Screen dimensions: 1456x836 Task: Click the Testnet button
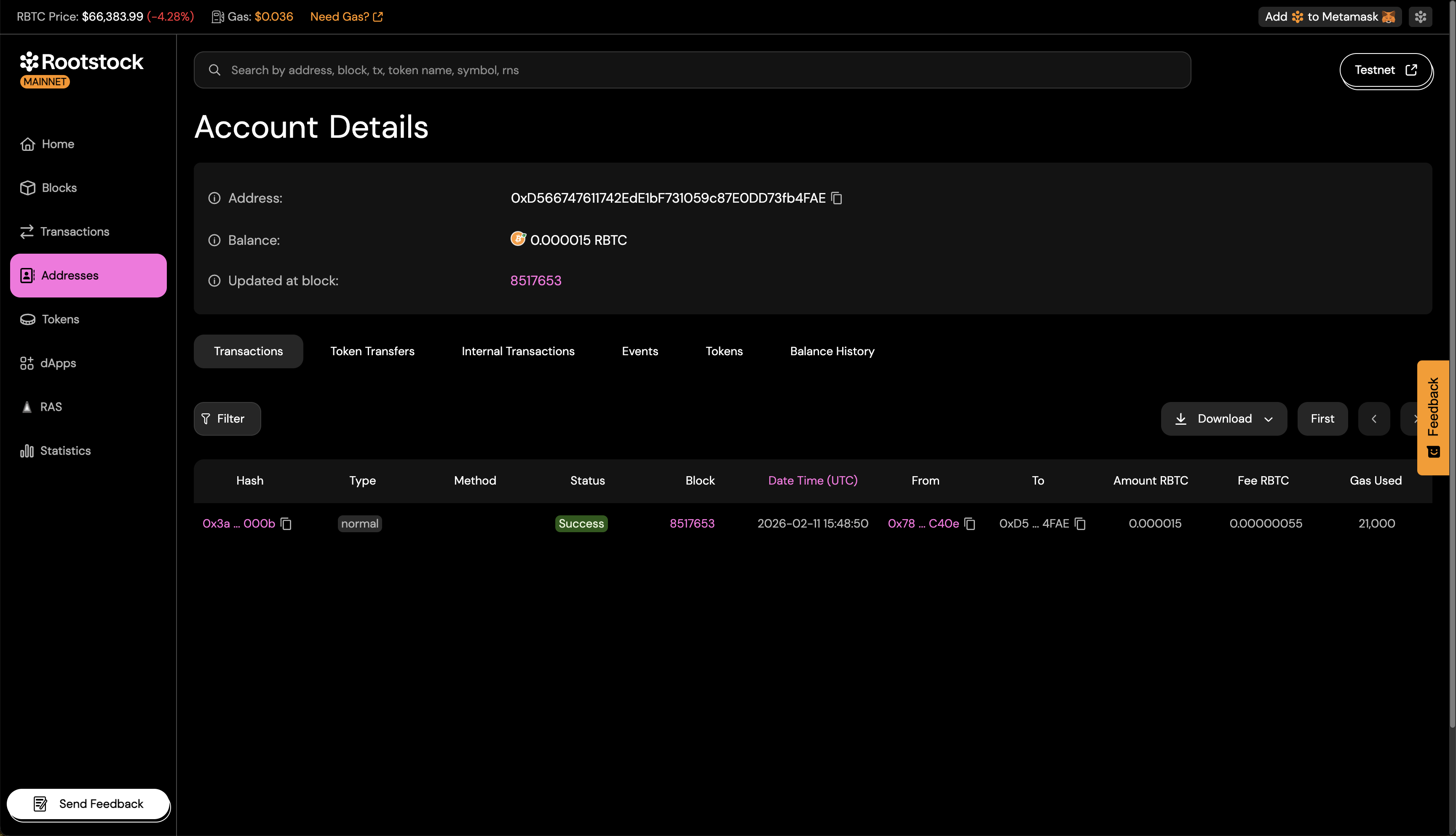point(1385,70)
